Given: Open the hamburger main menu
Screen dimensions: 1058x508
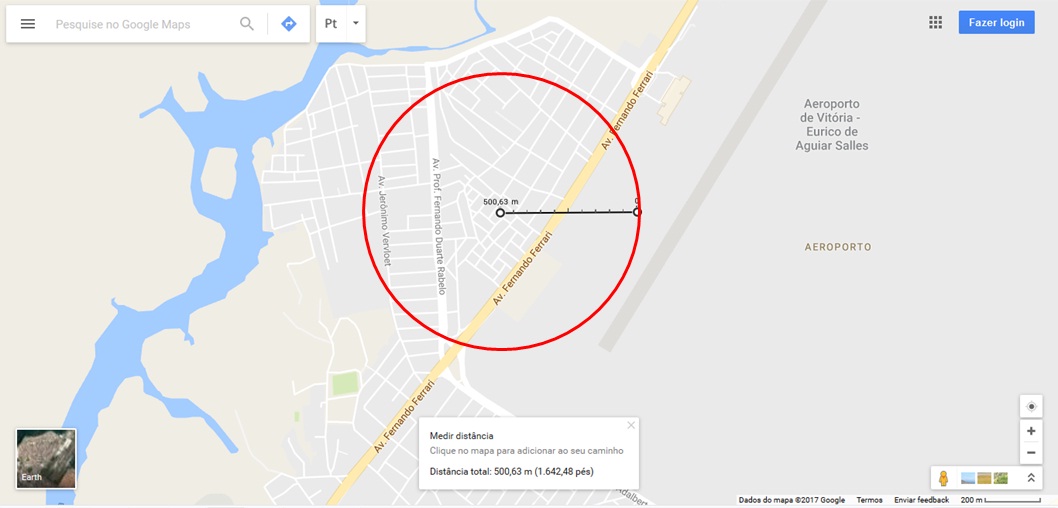Looking at the screenshot, I should (x=28, y=24).
